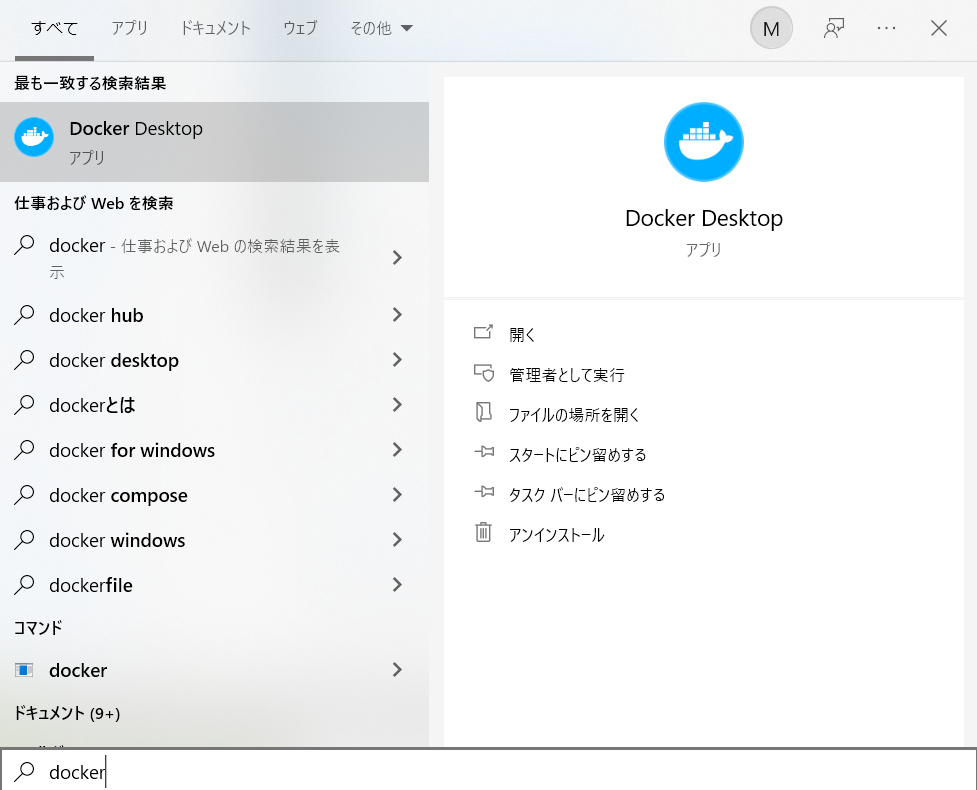Viewport: 977px width, 790px height.
Task: Switch to the ウェブ tab
Action: tap(300, 28)
